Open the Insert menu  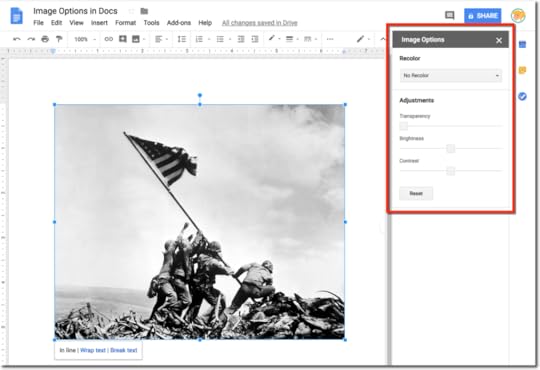pyautogui.click(x=99, y=23)
